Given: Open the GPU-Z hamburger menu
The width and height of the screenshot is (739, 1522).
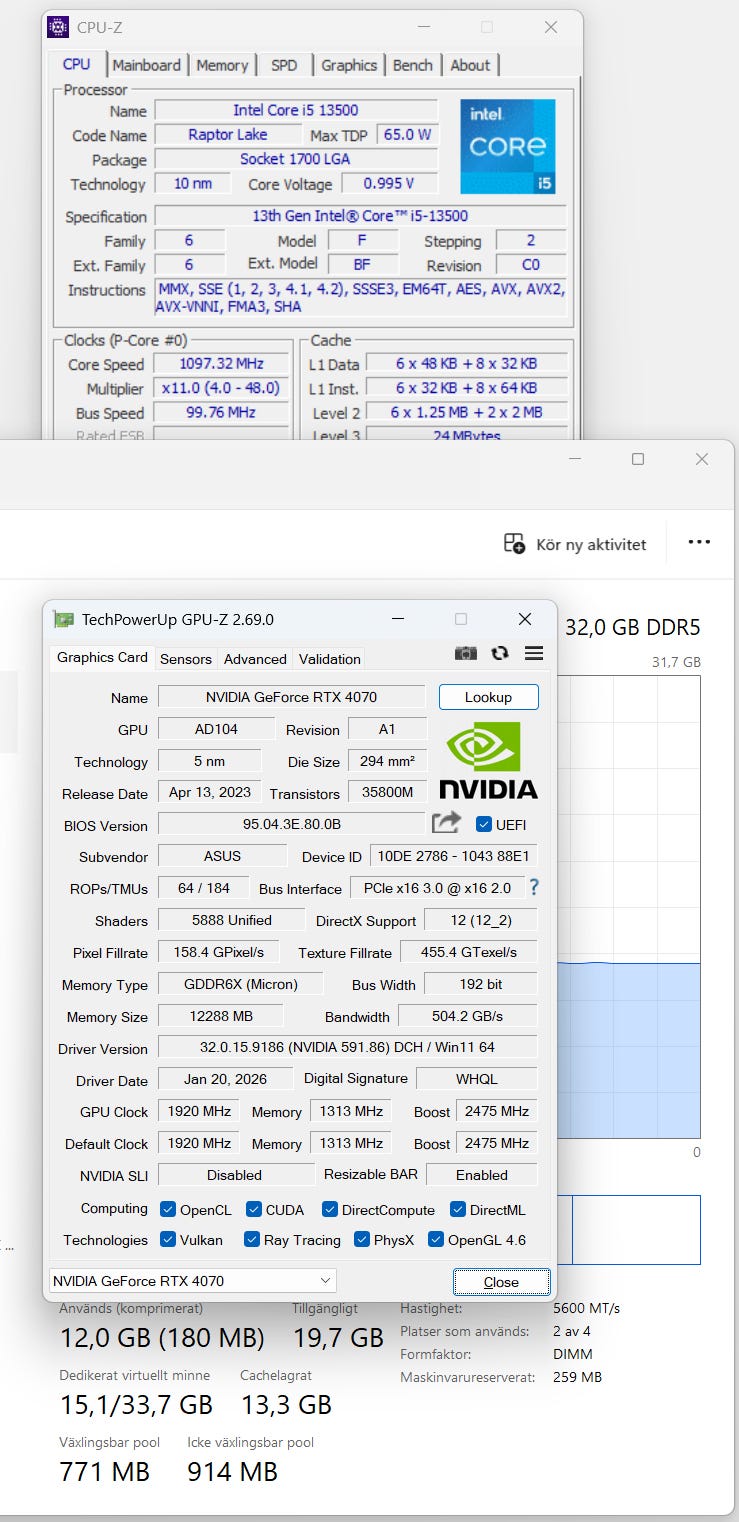Looking at the screenshot, I should click(534, 653).
